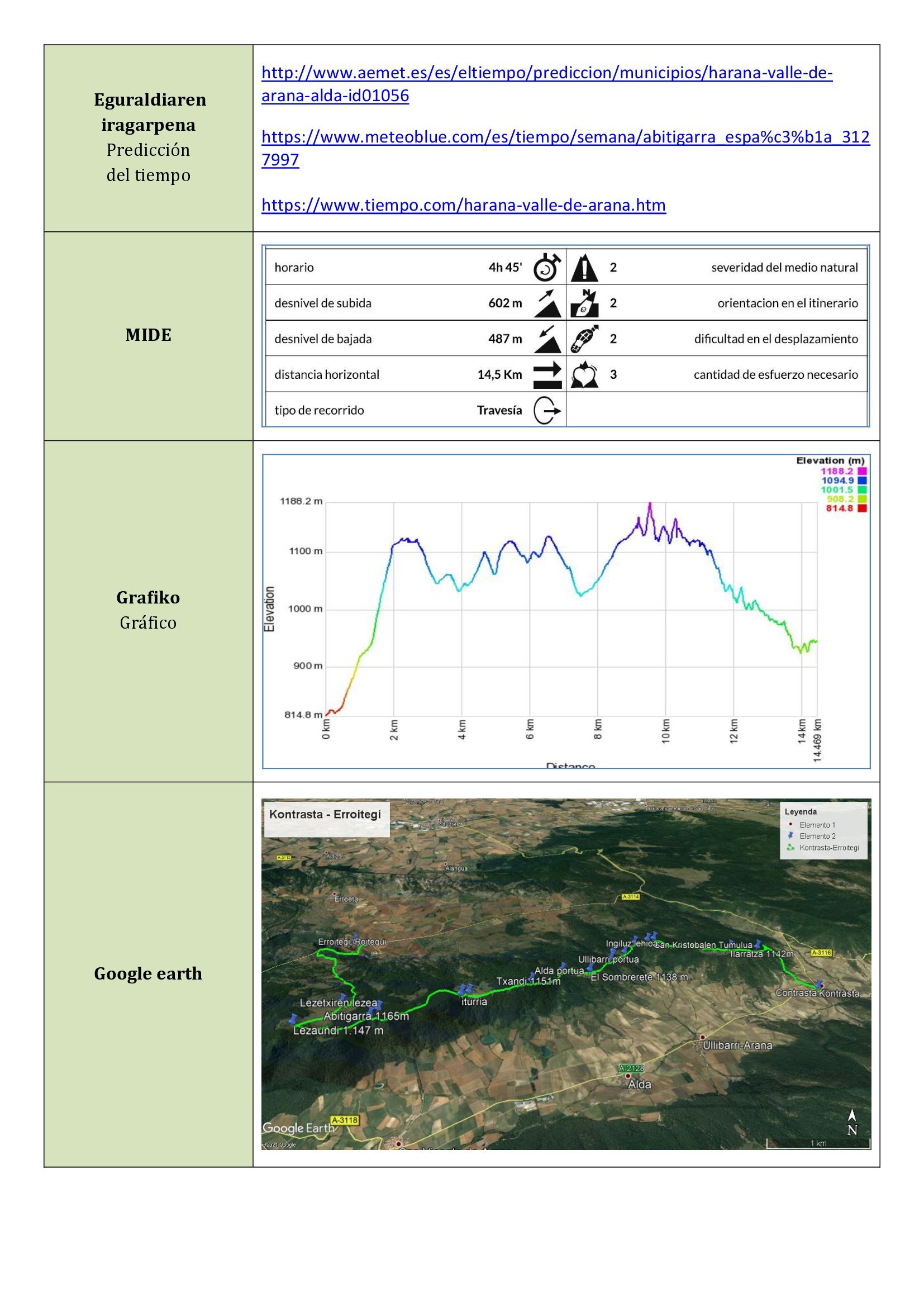The image size is (924, 1307).
Task: Click the Kontrasta-Erroitegi legend entry
Action: 828,848
